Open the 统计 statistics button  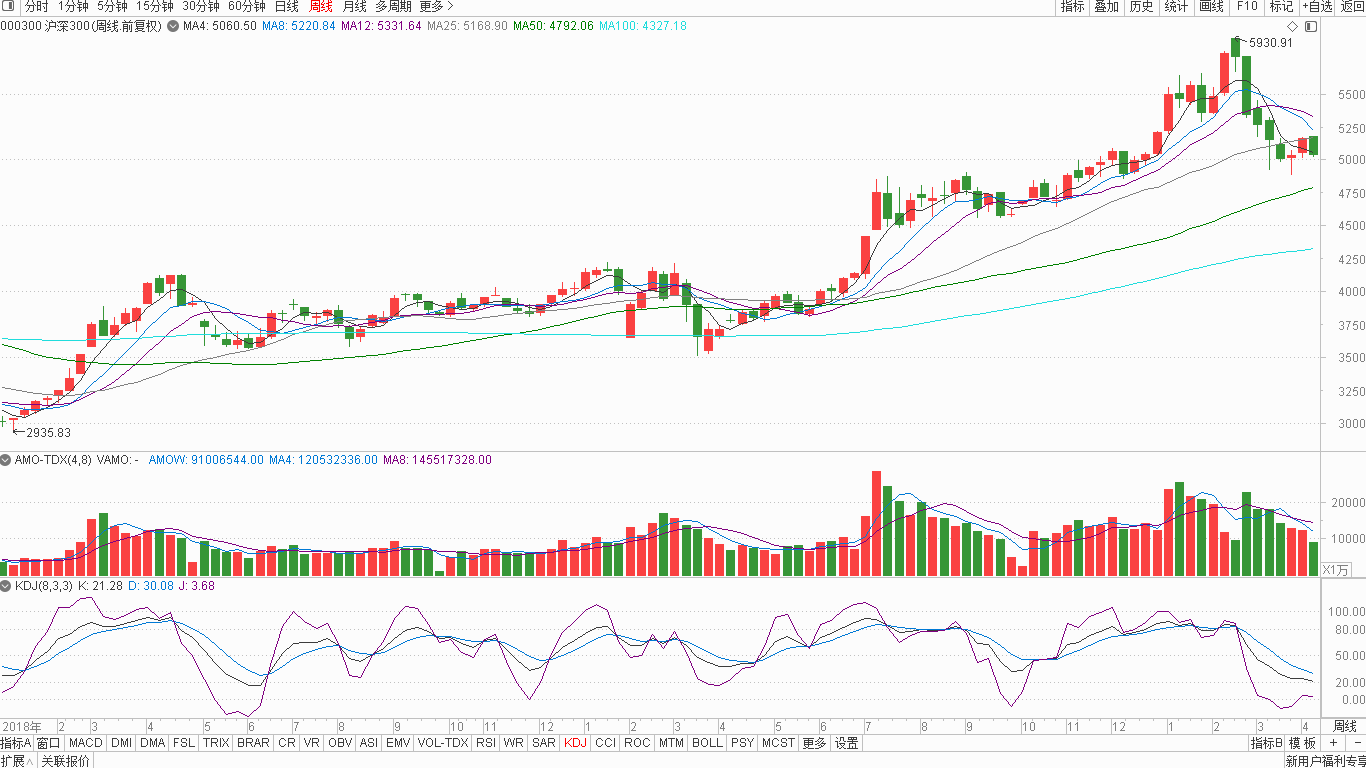[1177, 6]
